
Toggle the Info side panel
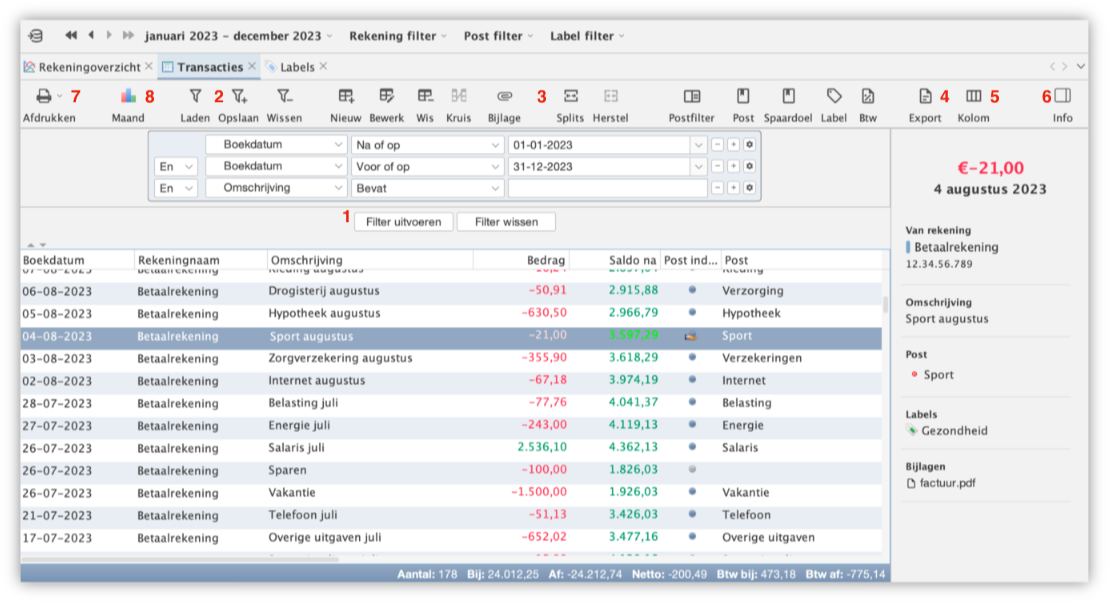click(1062, 97)
